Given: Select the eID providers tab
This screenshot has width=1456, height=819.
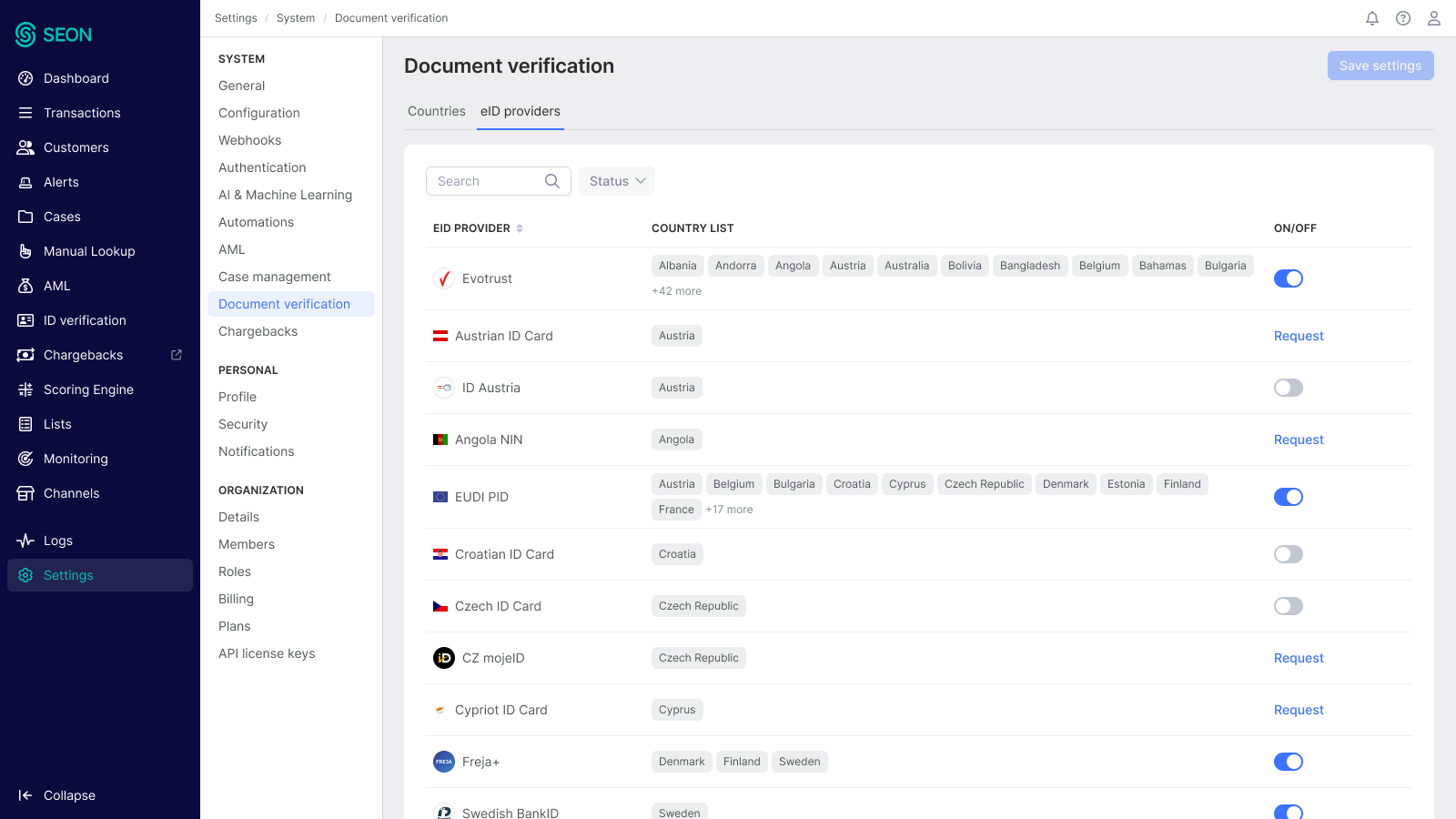Looking at the screenshot, I should point(521,111).
